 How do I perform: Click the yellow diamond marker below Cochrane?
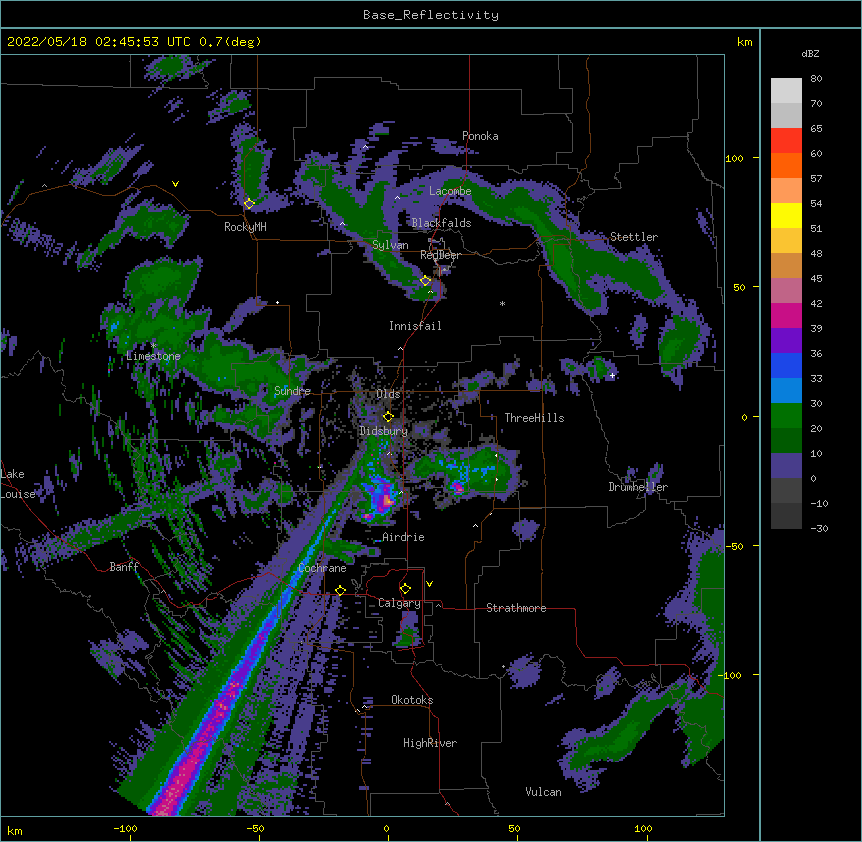point(340,590)
